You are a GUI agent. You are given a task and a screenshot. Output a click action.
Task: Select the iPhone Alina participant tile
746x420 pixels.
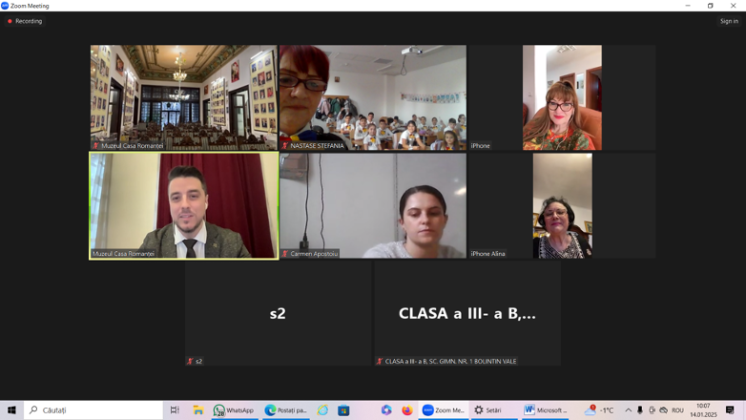(x=561, y=205)
